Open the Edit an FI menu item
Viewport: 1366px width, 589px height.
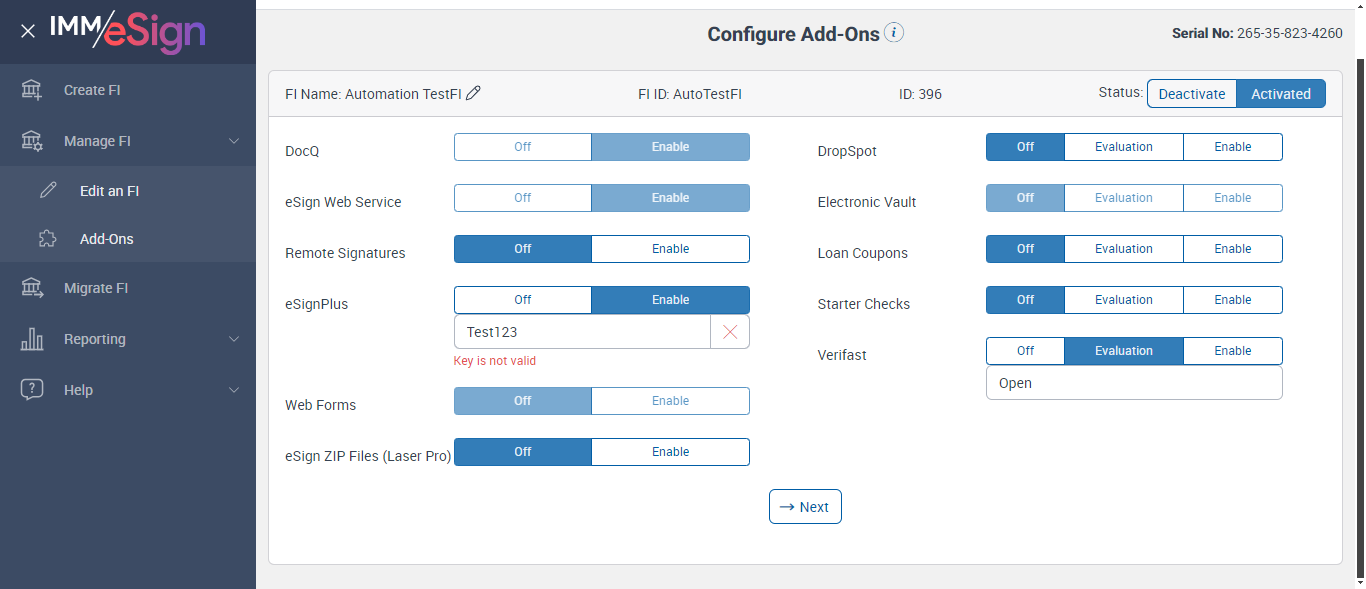click(109, 191)
